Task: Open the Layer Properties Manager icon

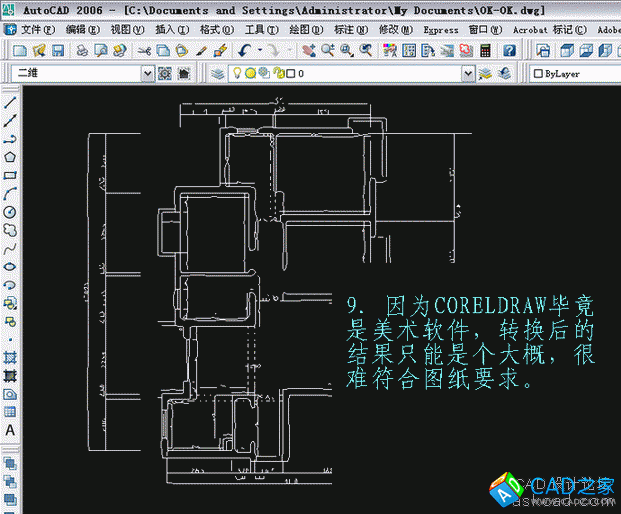Action: 218,74
